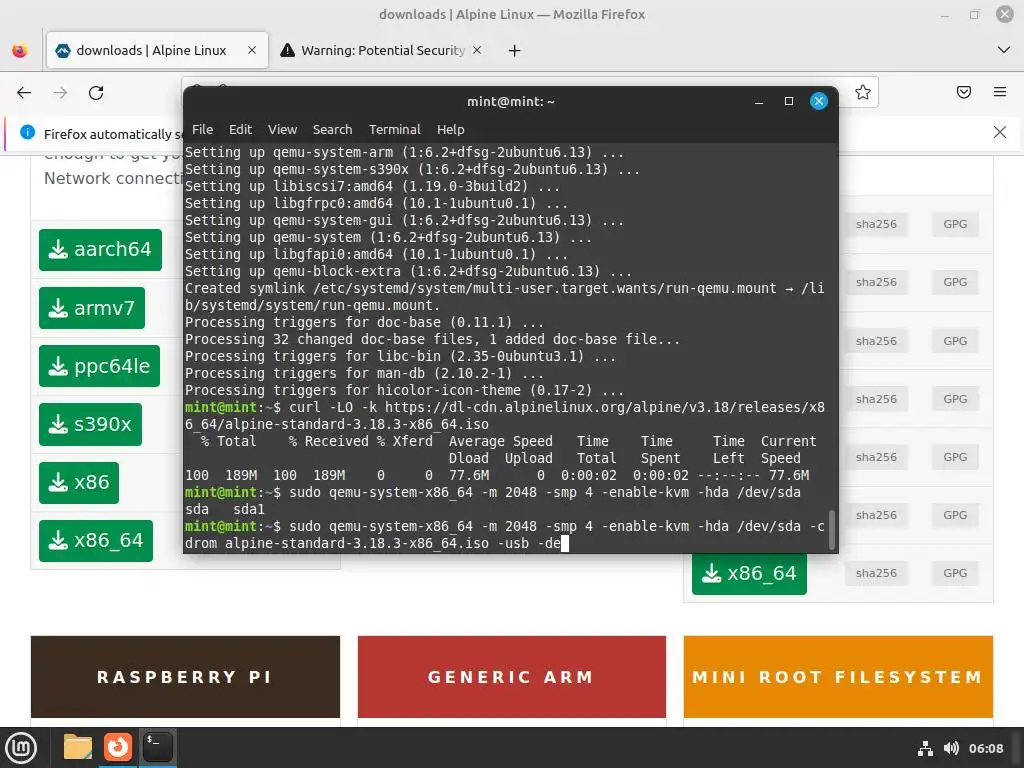The height and width of the screenshot is (768, 1024).
Task: Open the Terminal File menu
Action: (x=202, y=129)
